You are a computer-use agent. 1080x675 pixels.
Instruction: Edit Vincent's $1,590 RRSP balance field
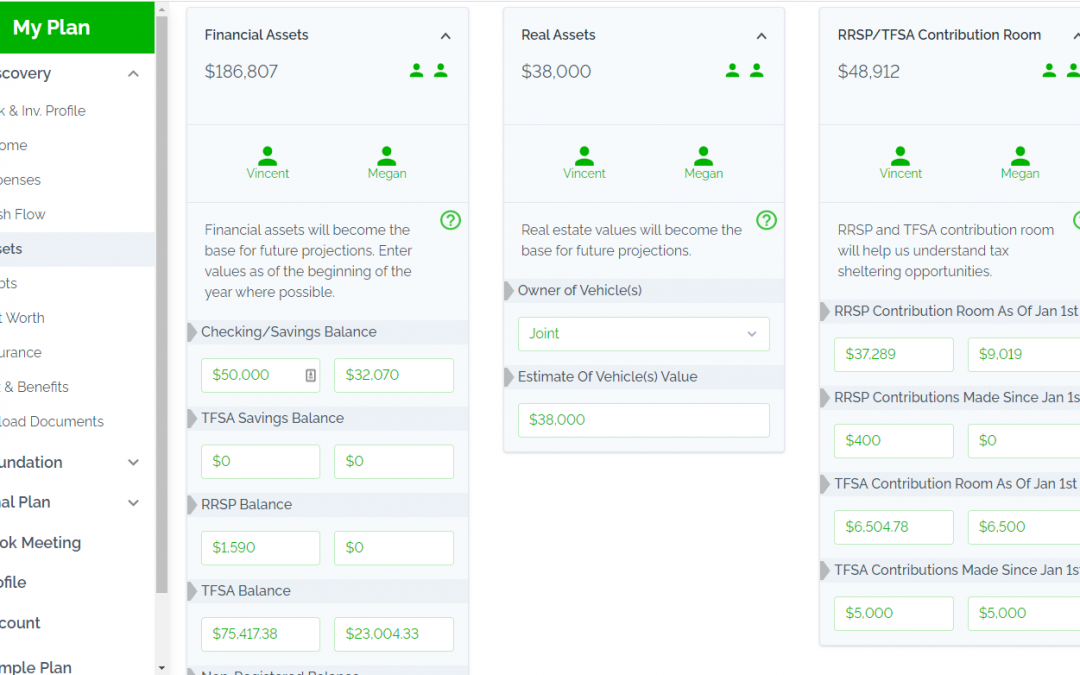(260, 548)
